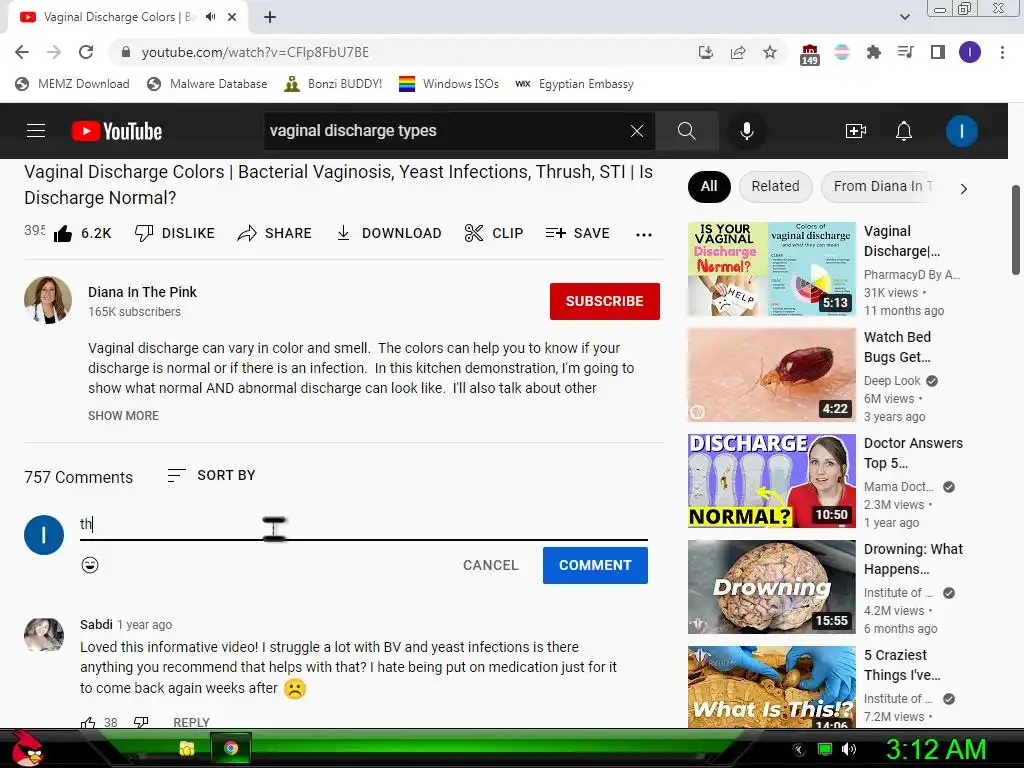
Task: Open YouTube hamburger guide menu
Action: [x=36, y=131]
